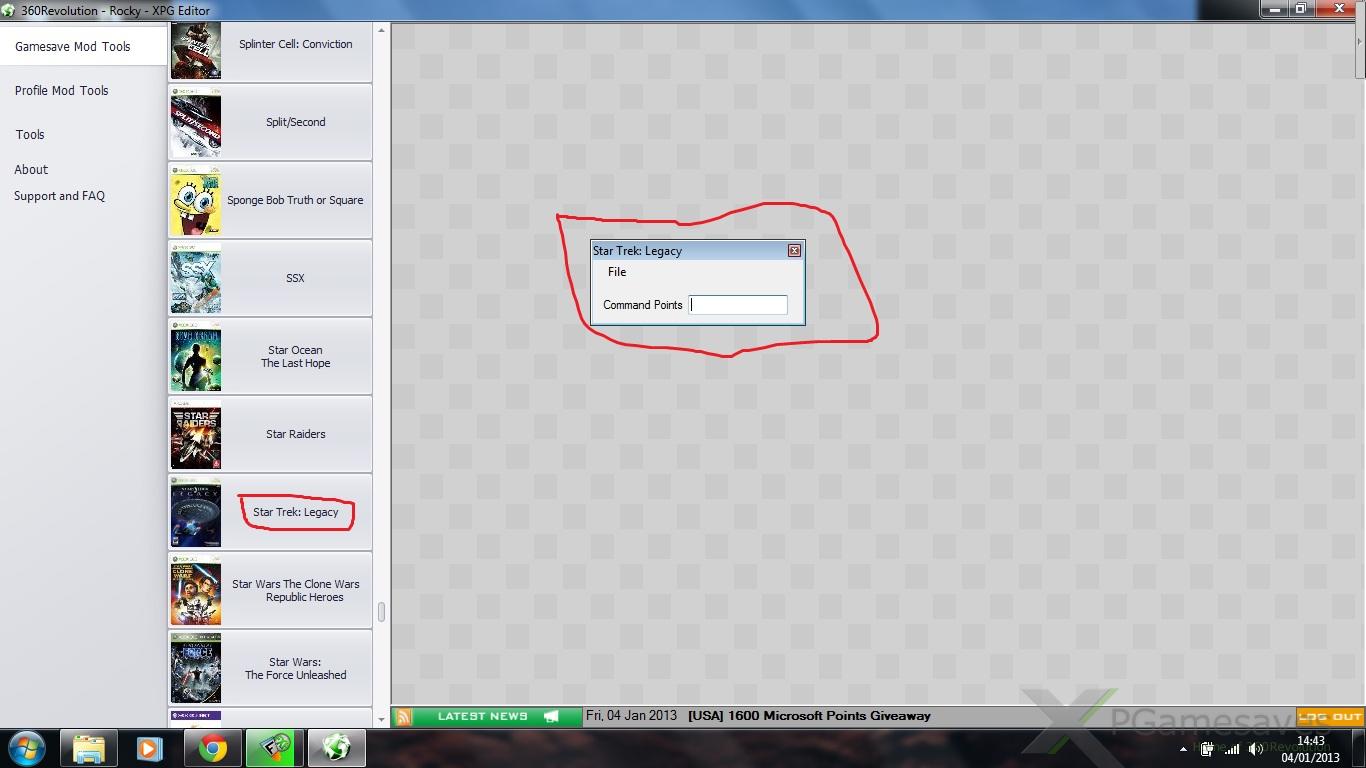The height and width of the screenshot is (768, 1366).
Task: Close the Star Trek: Legacy editor window
Action: coord(794,251)
